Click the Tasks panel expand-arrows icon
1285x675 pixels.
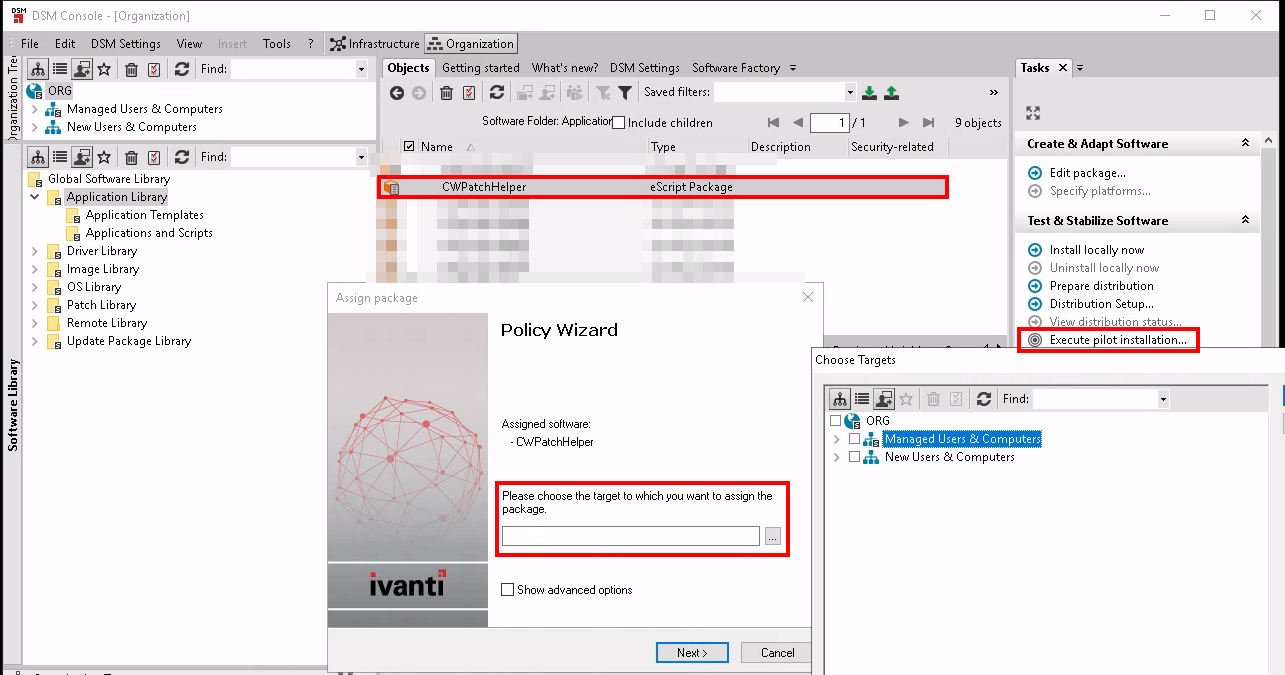1034,113
